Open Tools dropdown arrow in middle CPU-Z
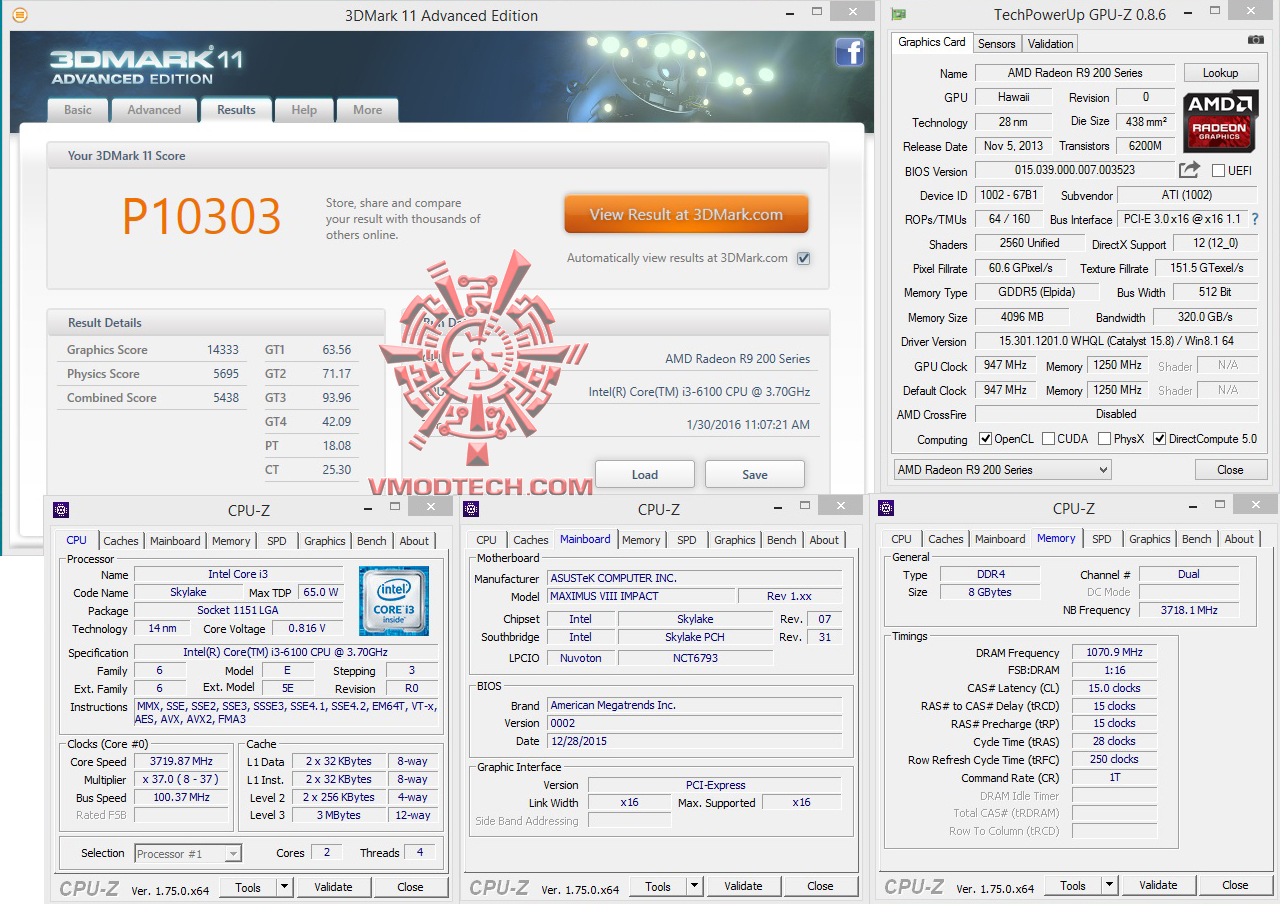Screen dimensions: 1280x904 694,887
